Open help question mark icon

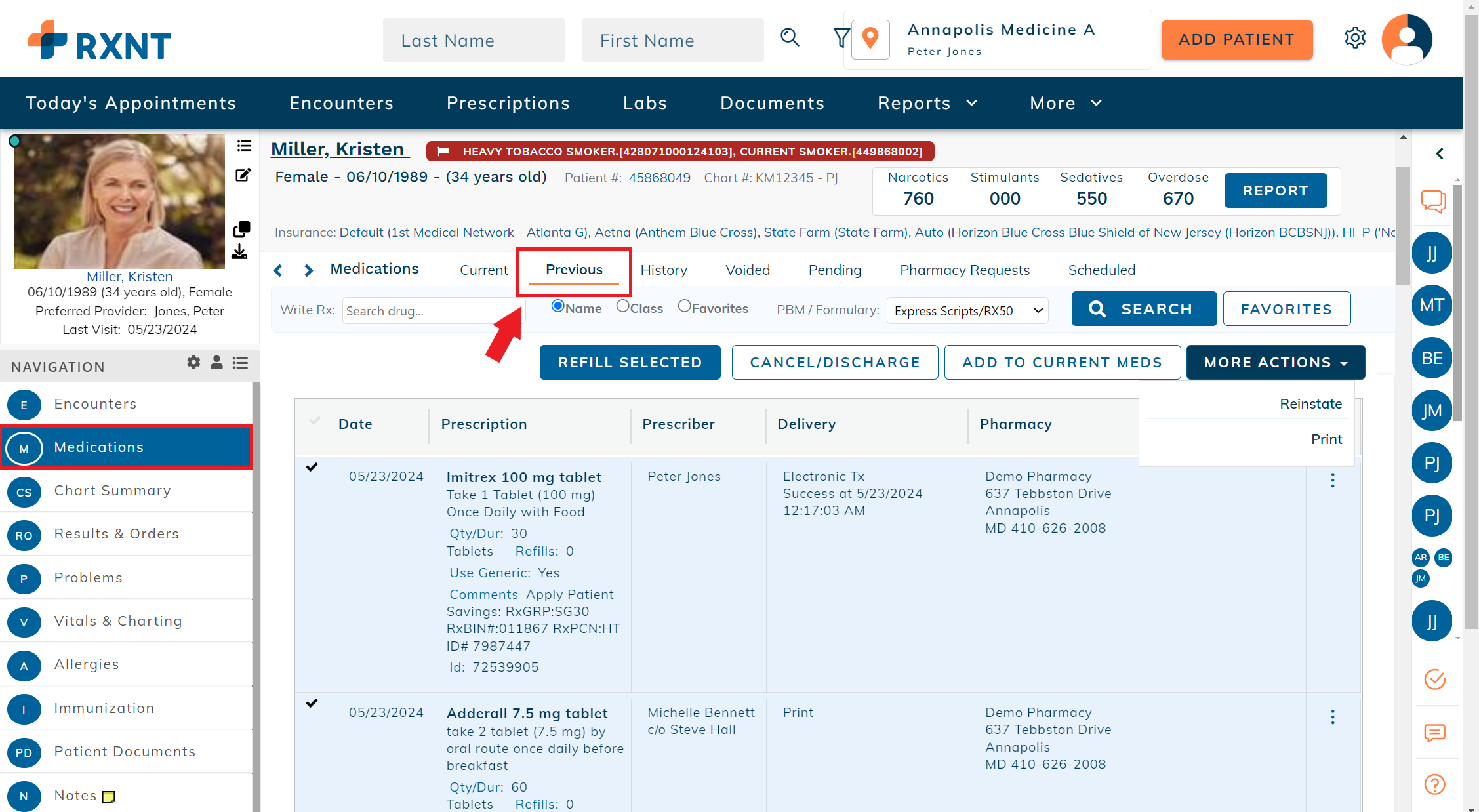click(x=1435, y=784)
